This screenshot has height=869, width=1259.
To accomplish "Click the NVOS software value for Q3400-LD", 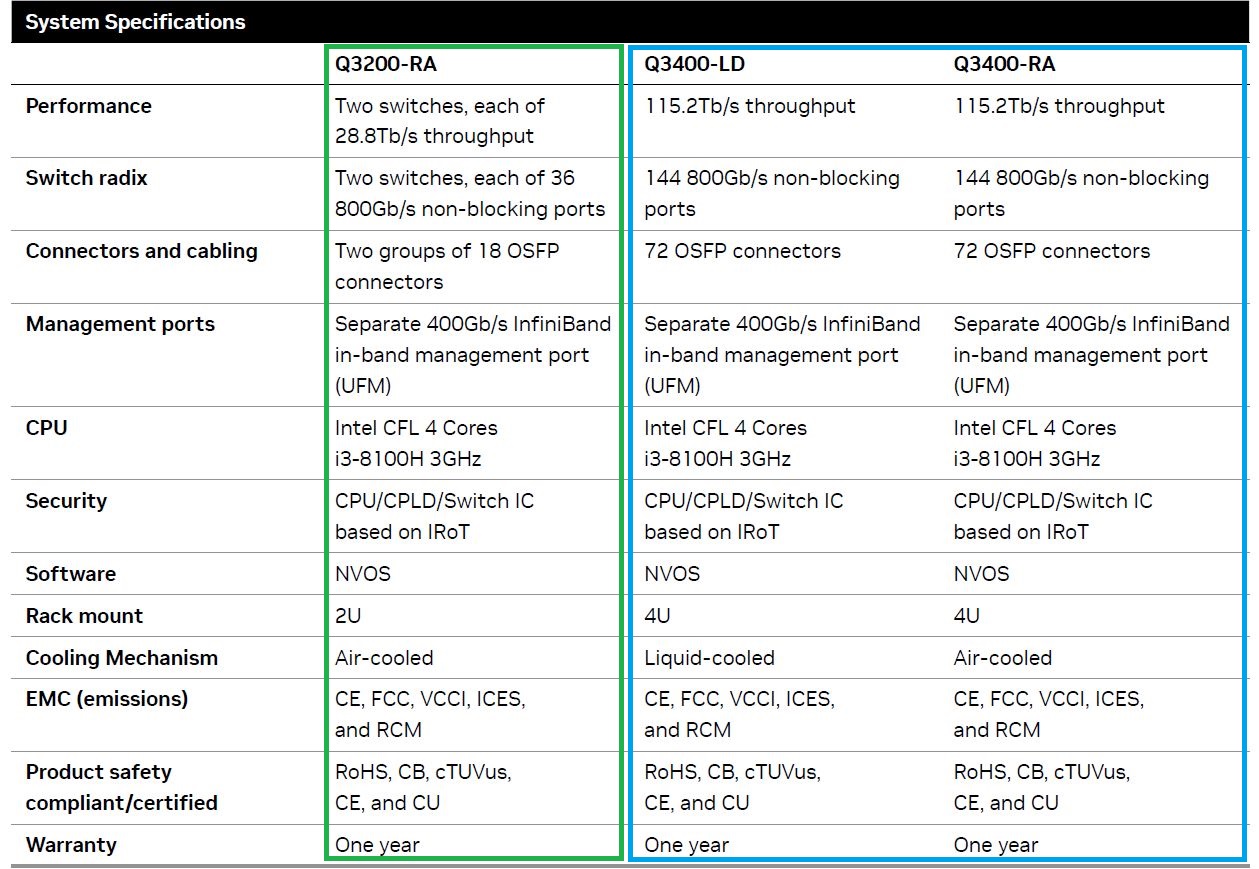I will 670,574.
